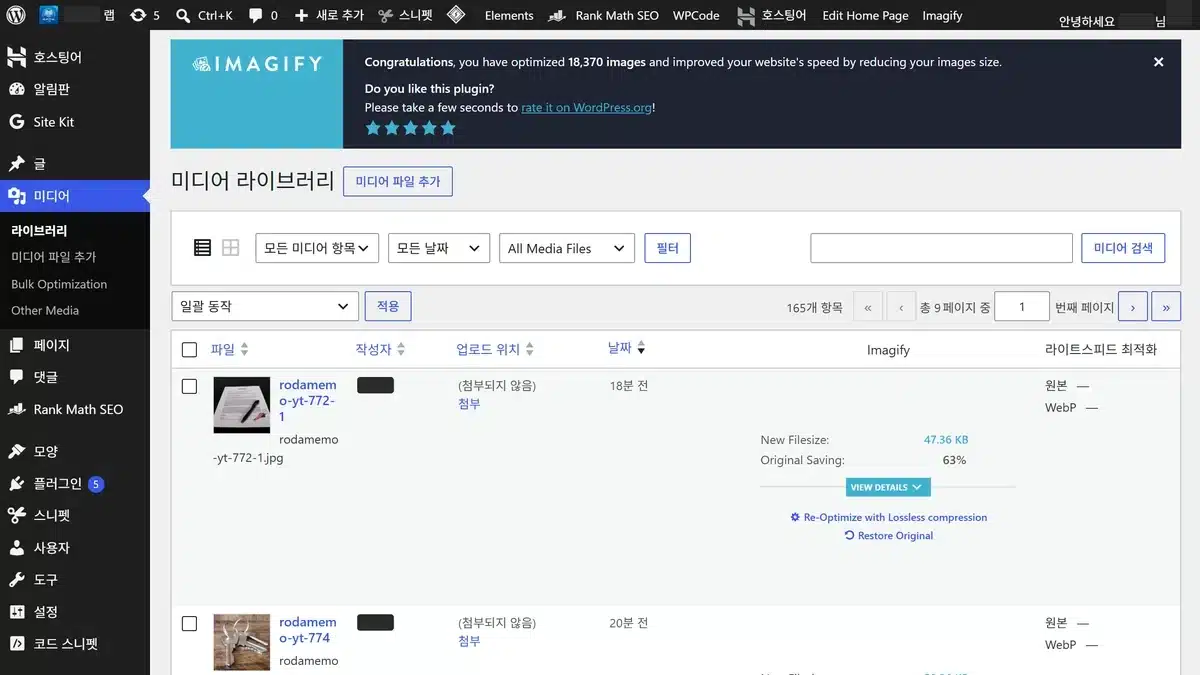Click the Imagify five-star rating
The height and width of the screenshot is (675, 1200).
[410, 128]
